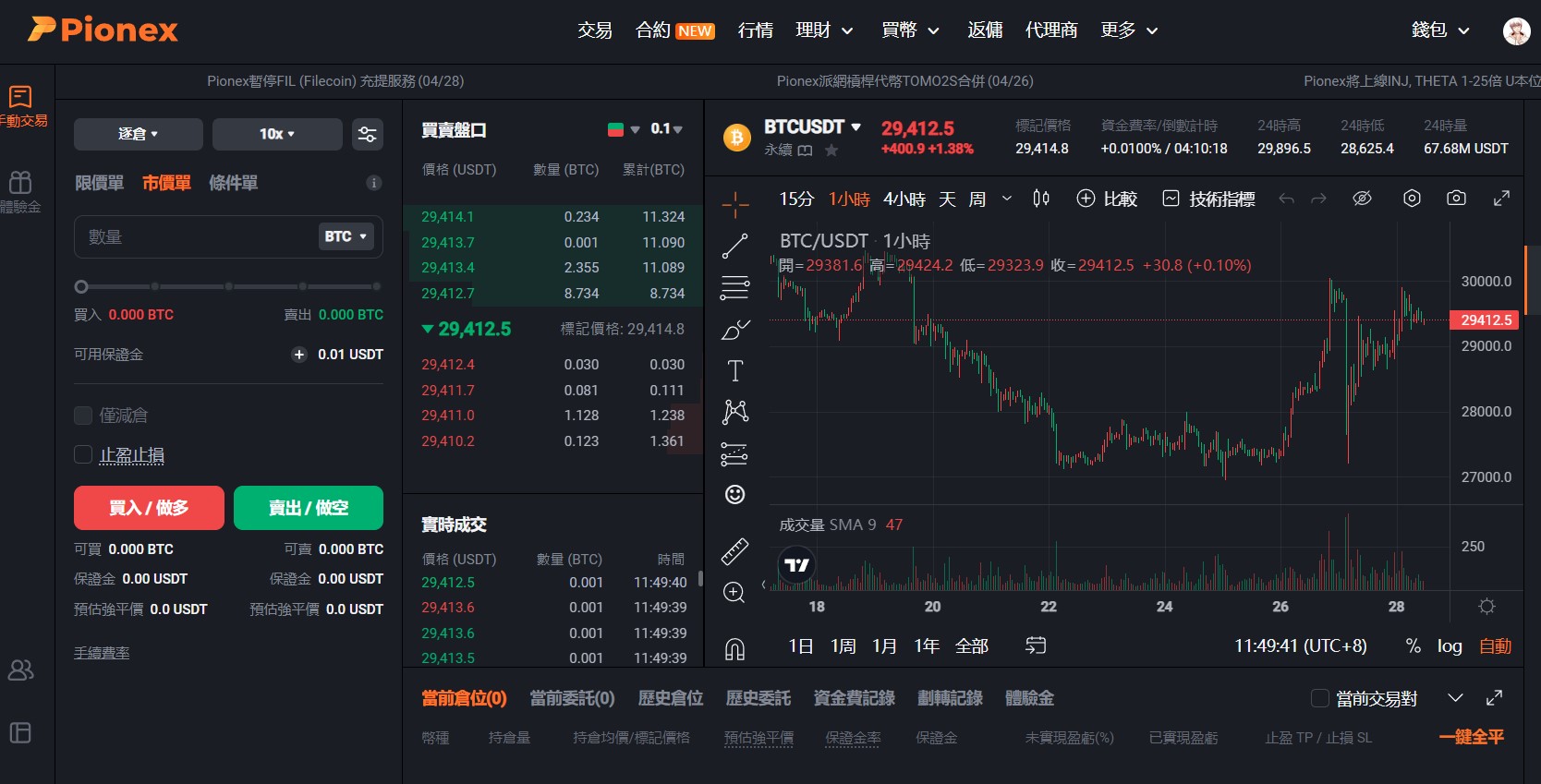
Task: Toggle percentage scale on chart
Action: click(x=1413, y=645)
